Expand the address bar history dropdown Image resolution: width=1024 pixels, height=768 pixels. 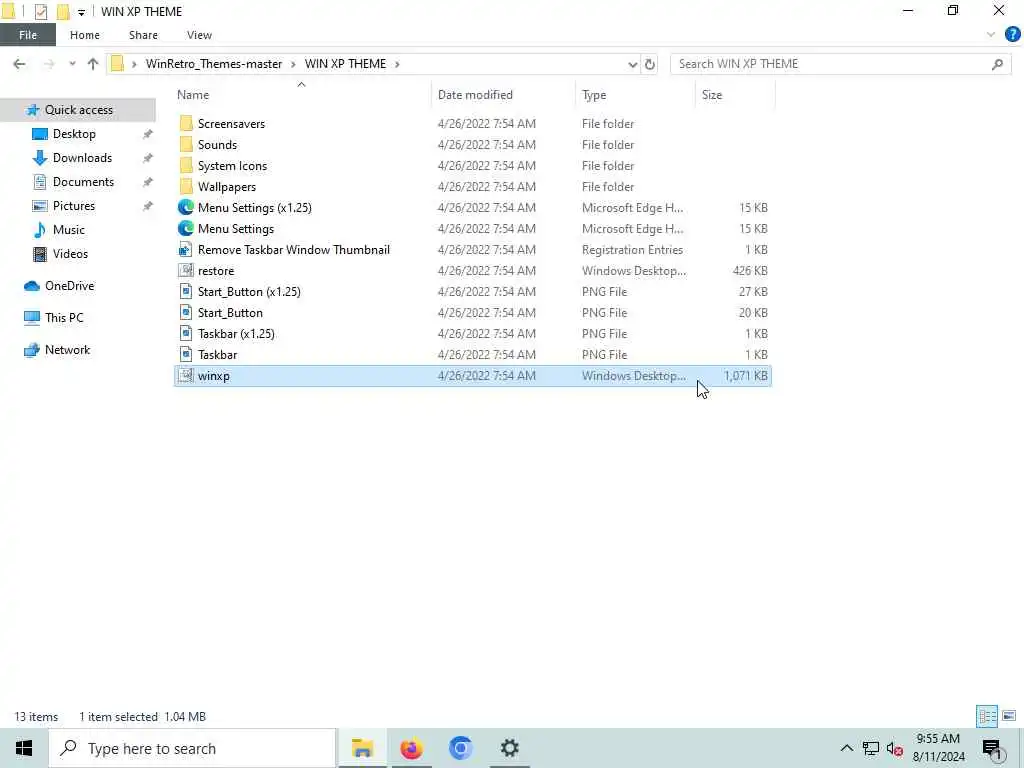632,64
